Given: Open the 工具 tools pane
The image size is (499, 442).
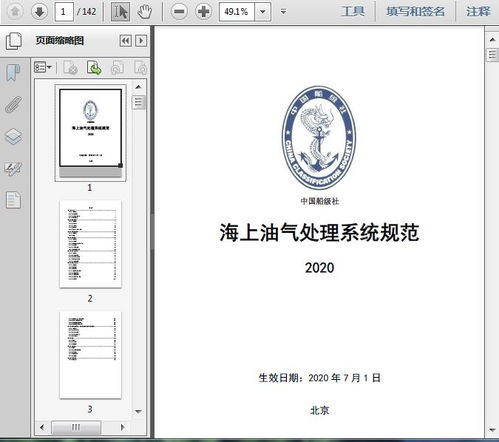Looking at the screenshot, I should (x=353, y=12).
